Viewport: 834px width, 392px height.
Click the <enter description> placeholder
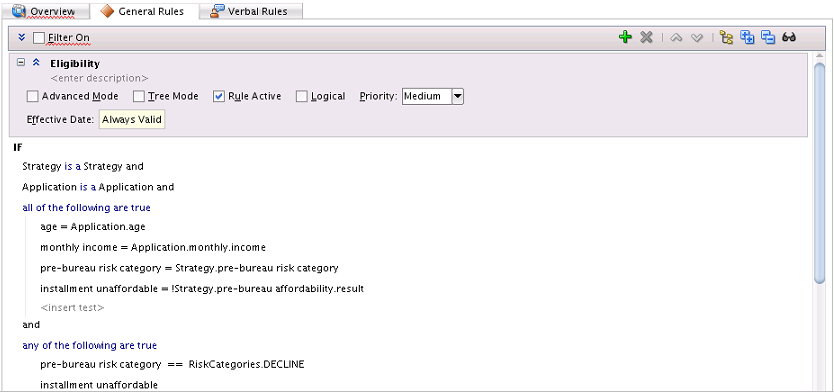[99, 78]
